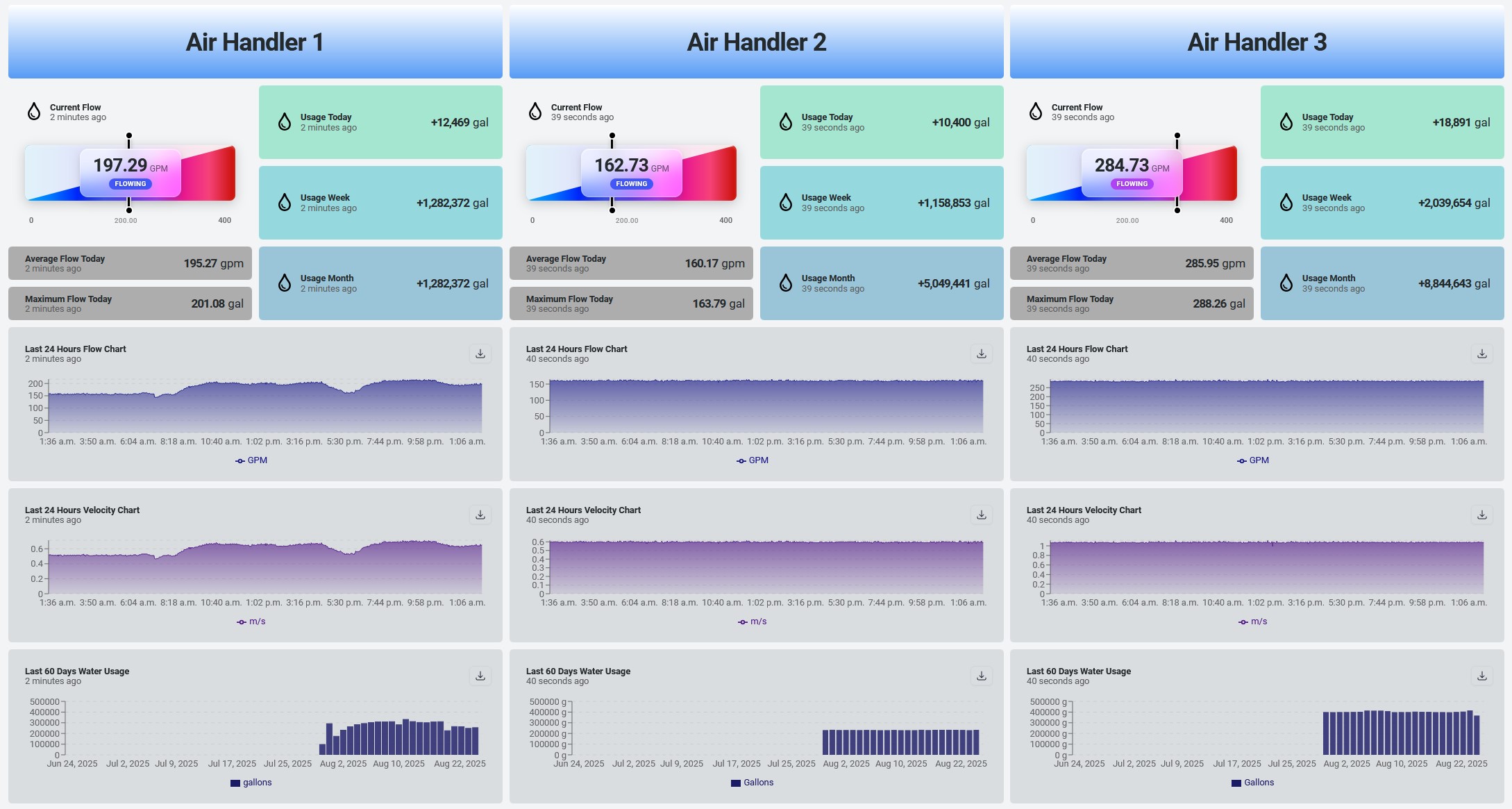Click the 162.73 GPM flow gauge

tap(632, 173)
